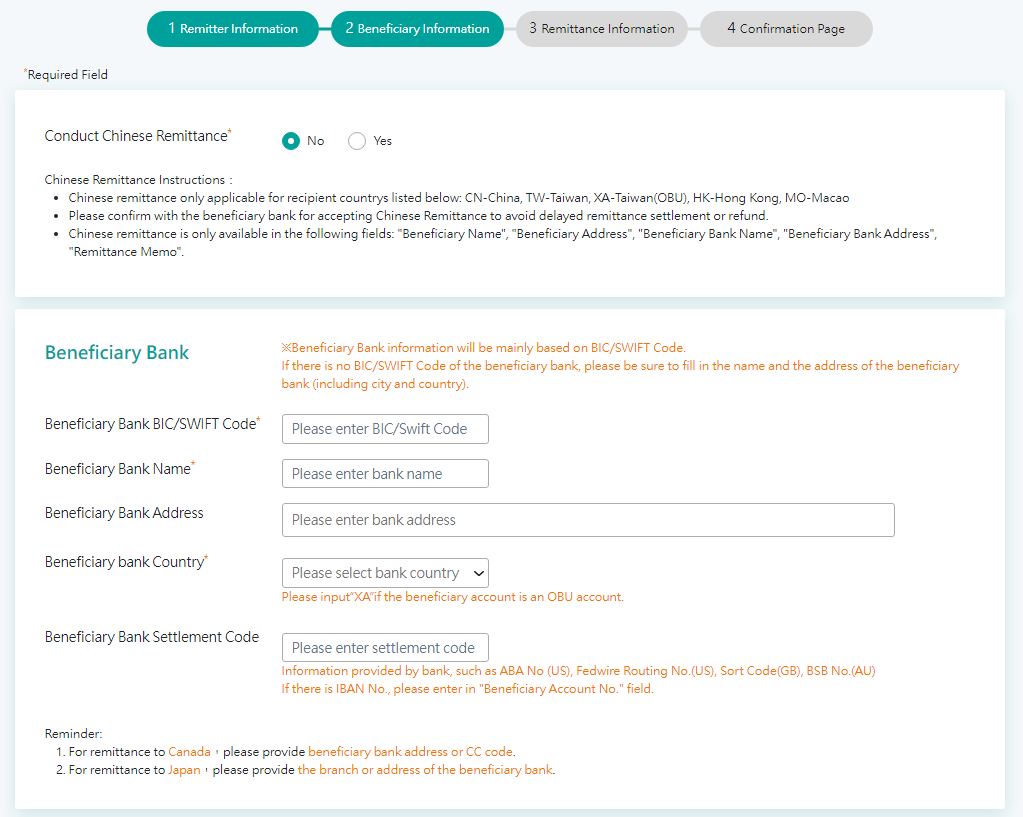Click the orange "Canada" text in reminder
The width and height of the screenshot is (1023, 817).
189,752
